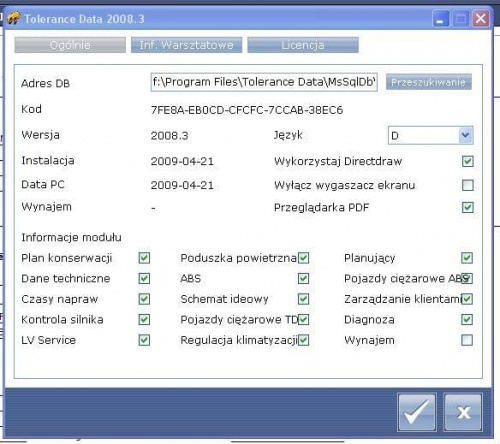The width and height of the screenshot is (500, 444).
Task: Toggle Diagnoza module checkbox
Action: point(467,320)
